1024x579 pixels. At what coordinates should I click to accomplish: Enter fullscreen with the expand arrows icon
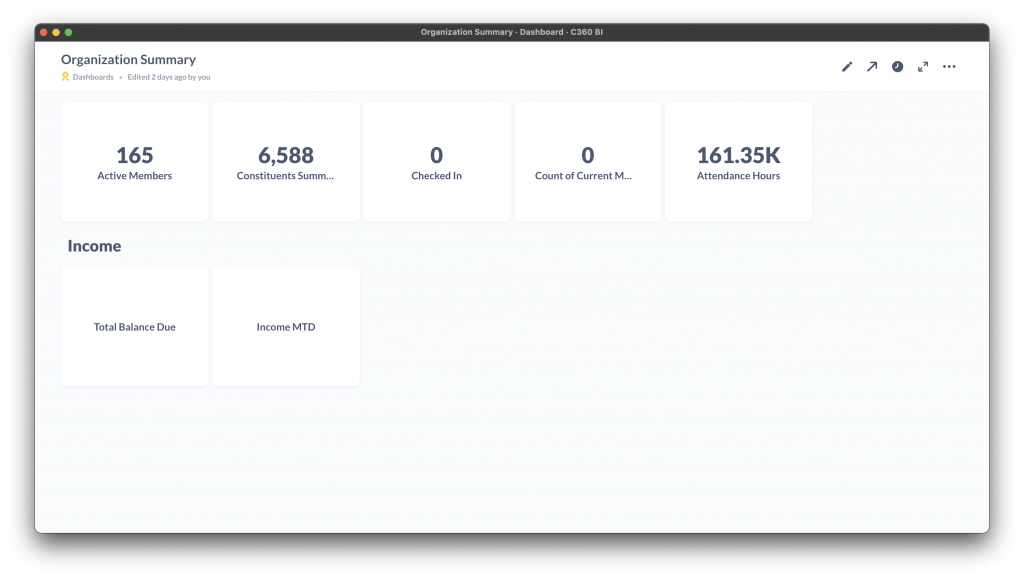(x=923, y=67)
